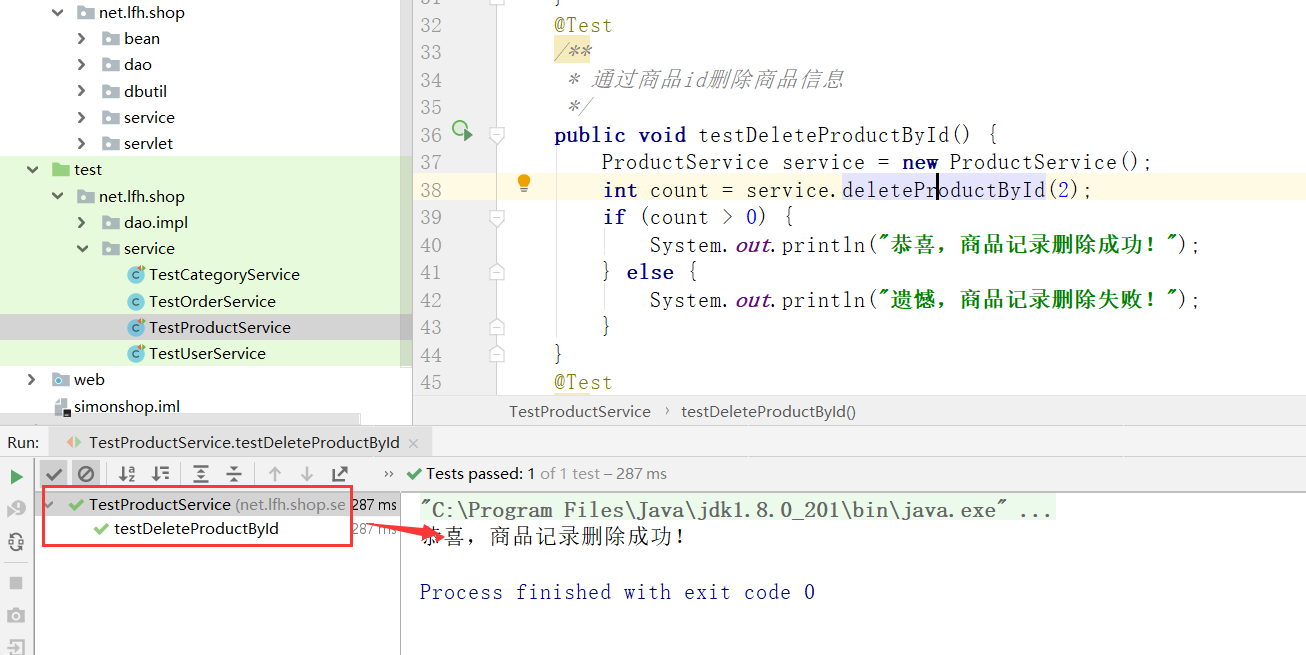Collapse service package under test
This screenshot has height=655, width=1306.
tap(82, 248)
